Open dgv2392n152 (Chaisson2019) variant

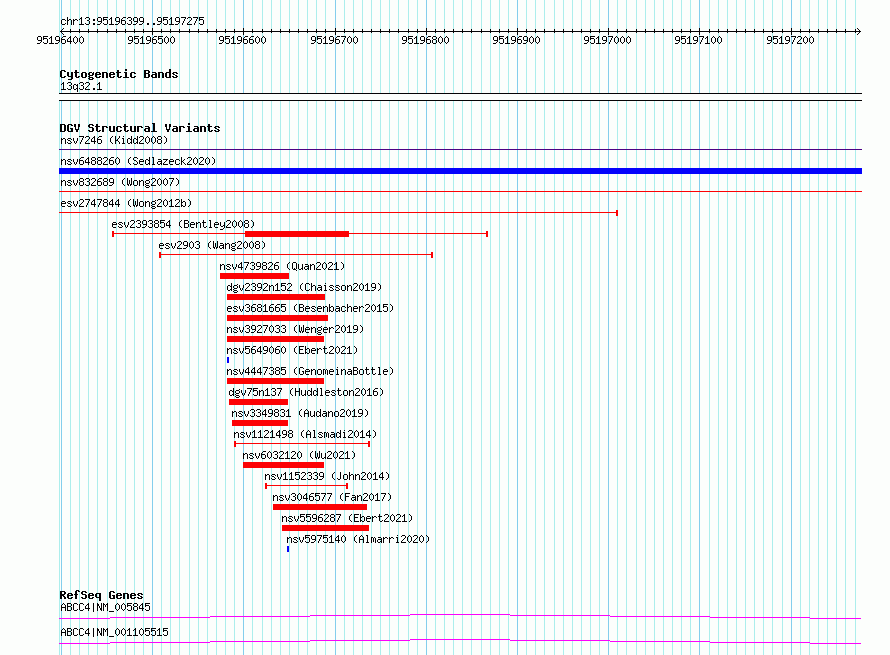(304, 287)
